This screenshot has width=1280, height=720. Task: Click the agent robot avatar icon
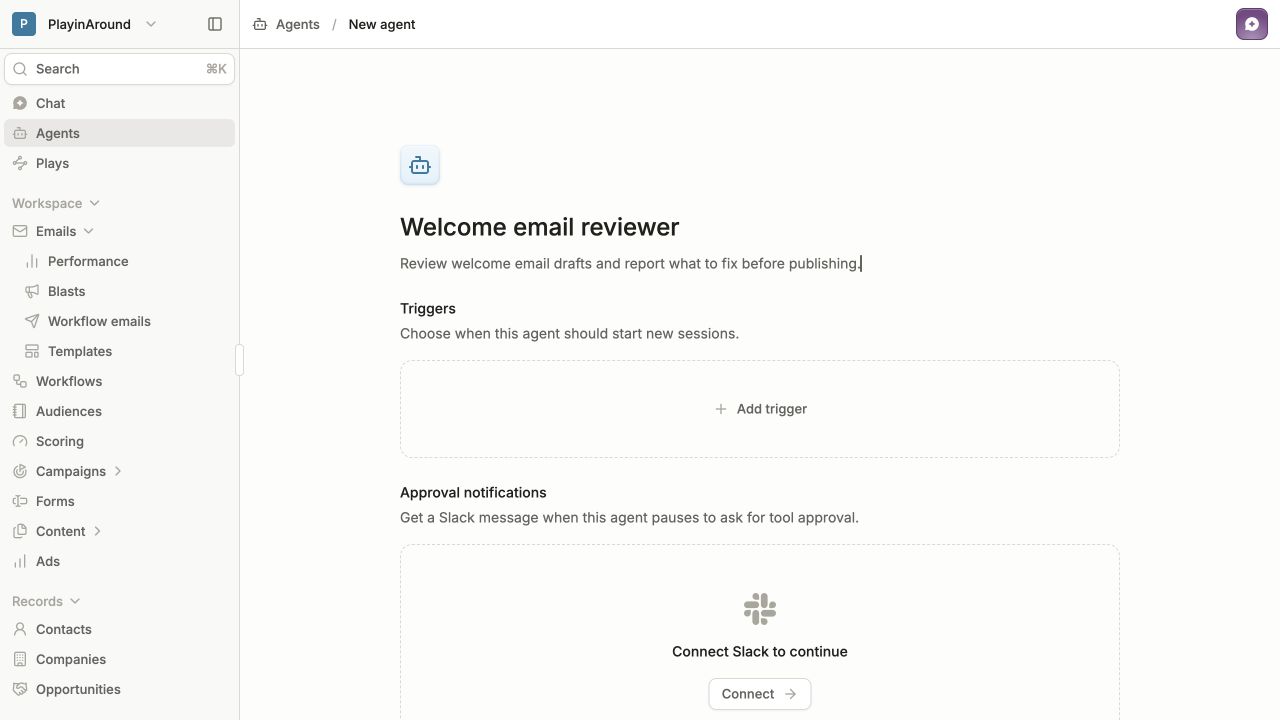[420, 166]
